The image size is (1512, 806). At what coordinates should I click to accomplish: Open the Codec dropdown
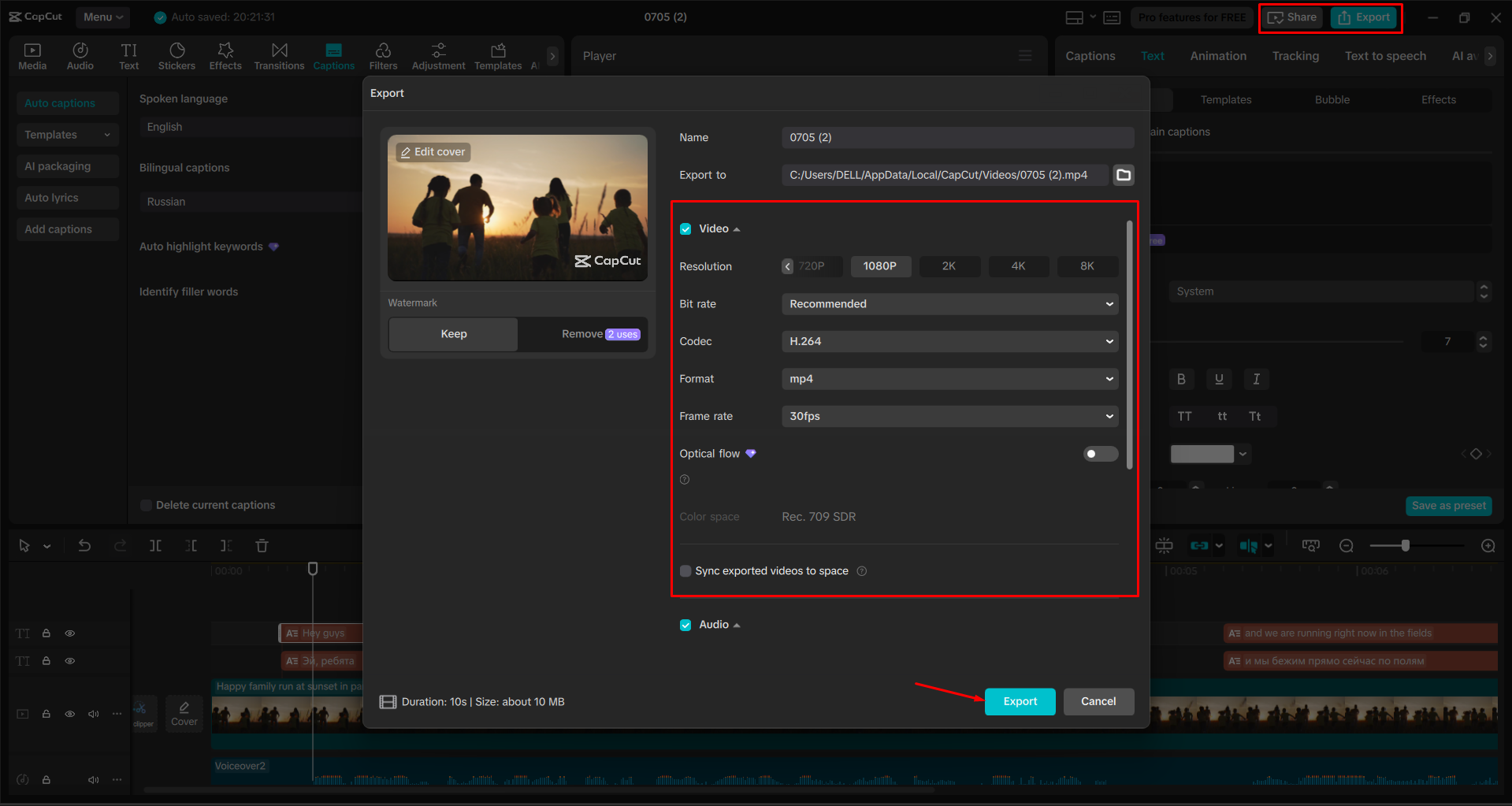[x=949, y=341]
